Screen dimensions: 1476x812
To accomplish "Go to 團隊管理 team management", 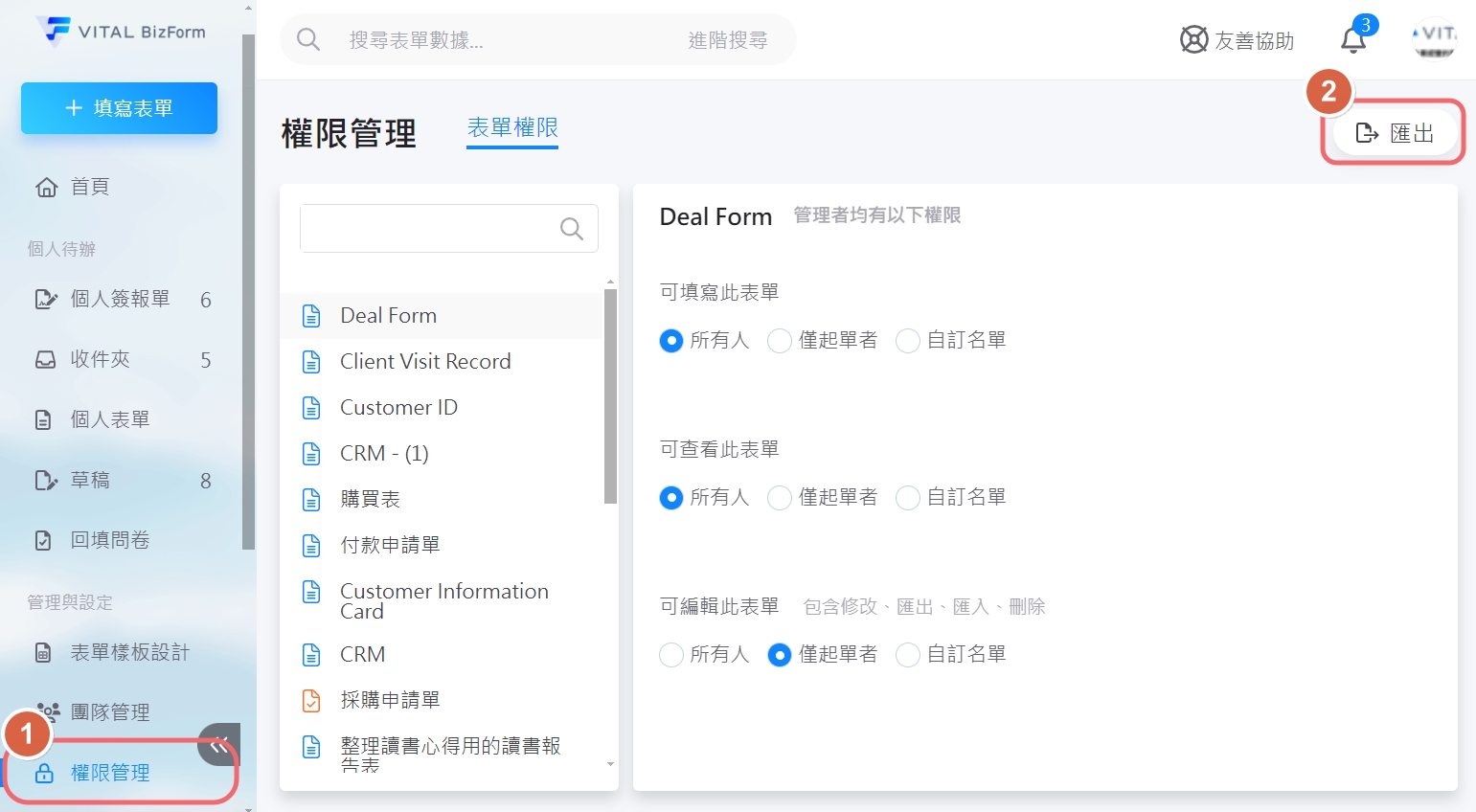I will [x=109, y=712].
